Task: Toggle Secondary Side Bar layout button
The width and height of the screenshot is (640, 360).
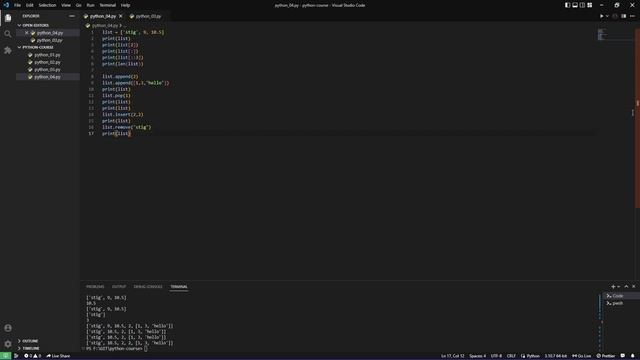Action: pyautogui.click(x=582, y=5)
